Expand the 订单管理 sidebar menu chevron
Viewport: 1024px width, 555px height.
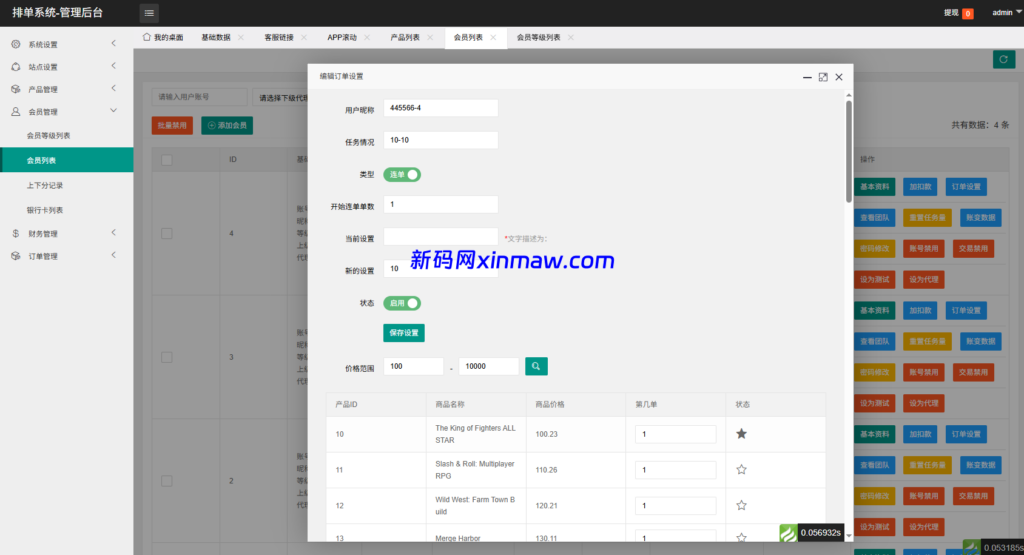(x=114, y=255)
